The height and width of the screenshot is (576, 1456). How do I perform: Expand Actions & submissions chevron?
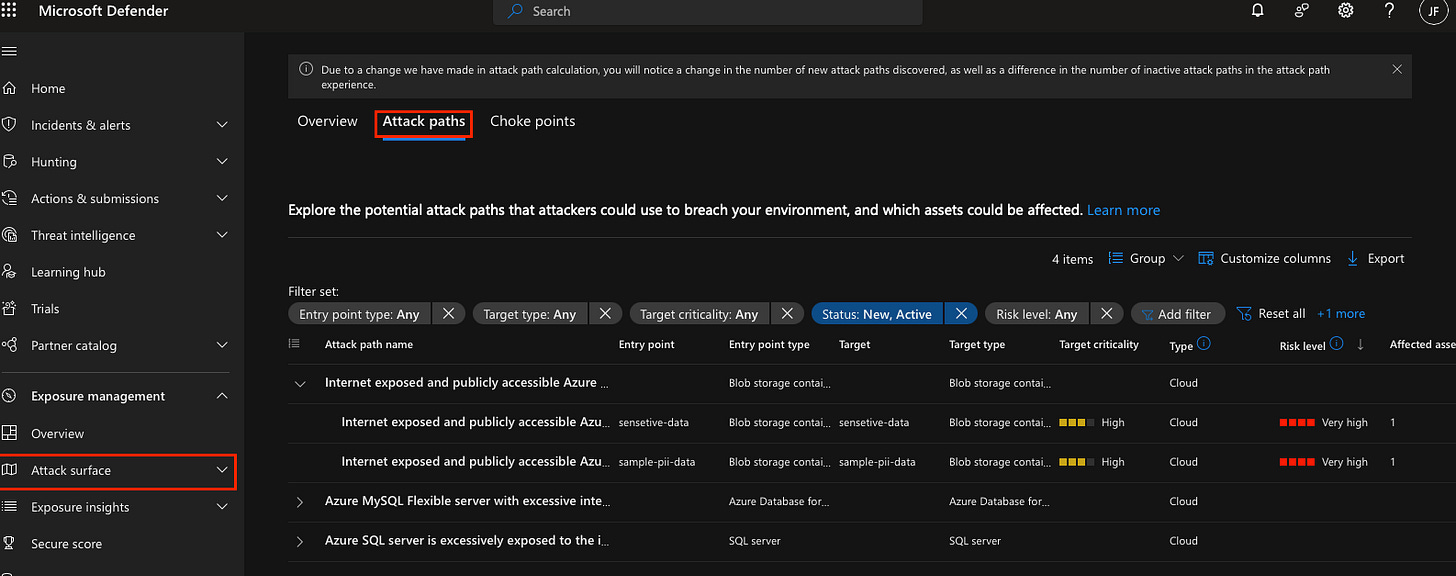[x=222, y=198]
